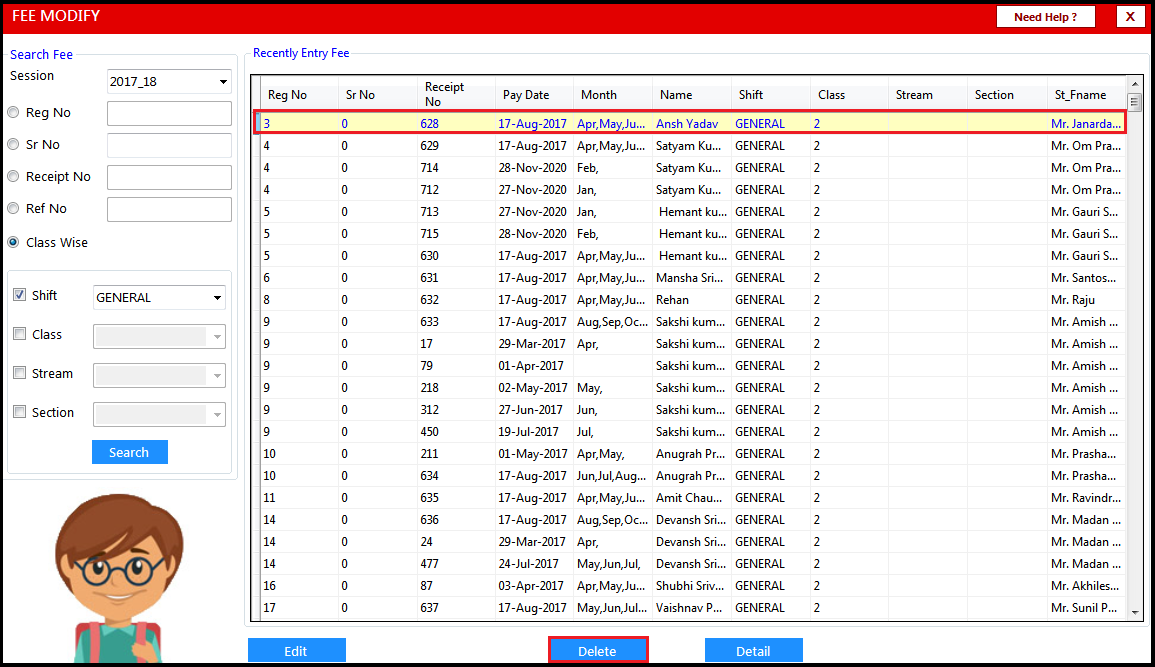Click the Search button

click(130, 452)
